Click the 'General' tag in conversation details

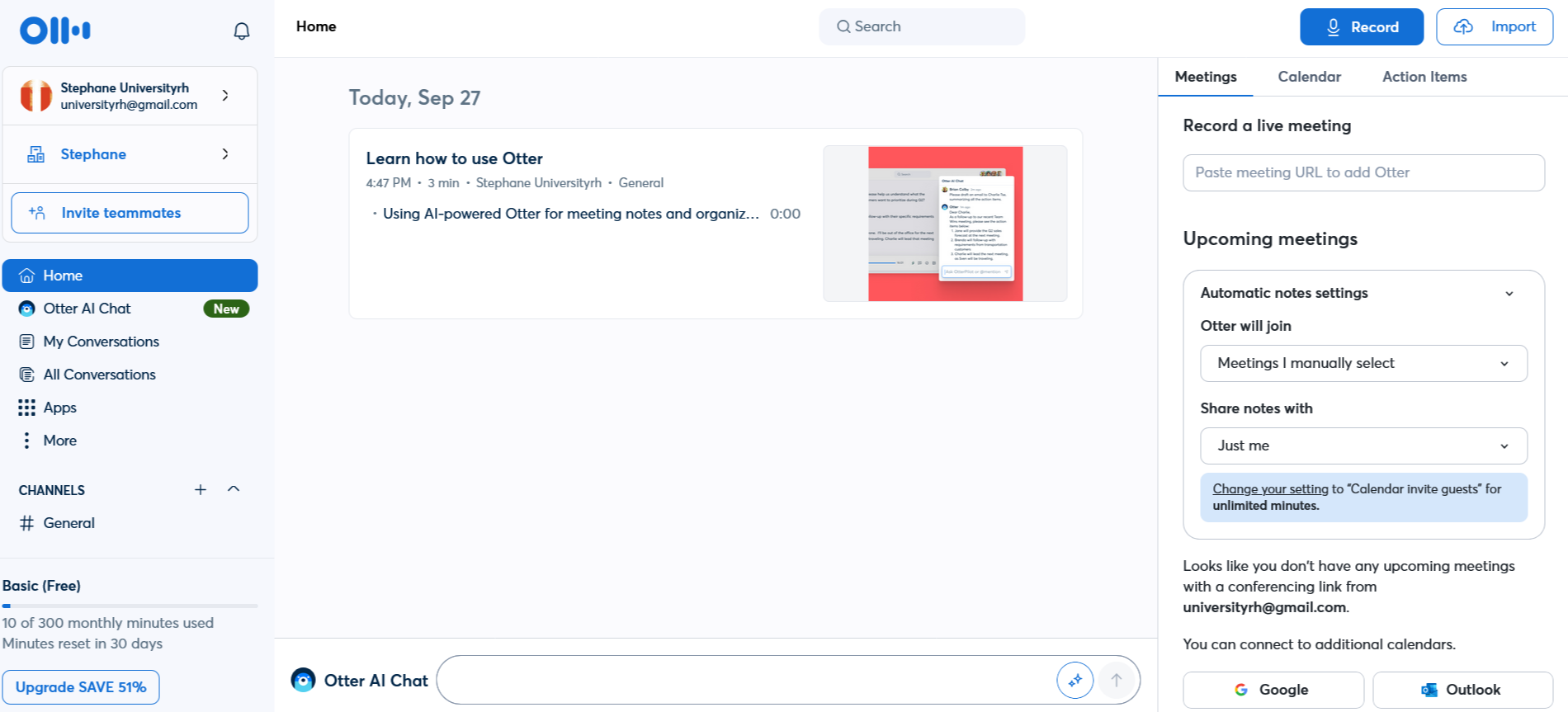tap(641, 183)
